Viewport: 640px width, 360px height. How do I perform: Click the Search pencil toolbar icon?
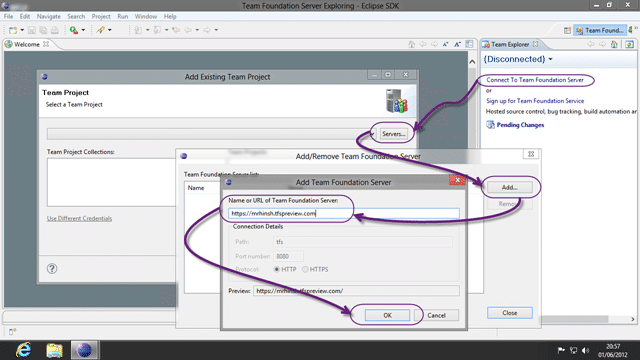[x=100, y=30]
